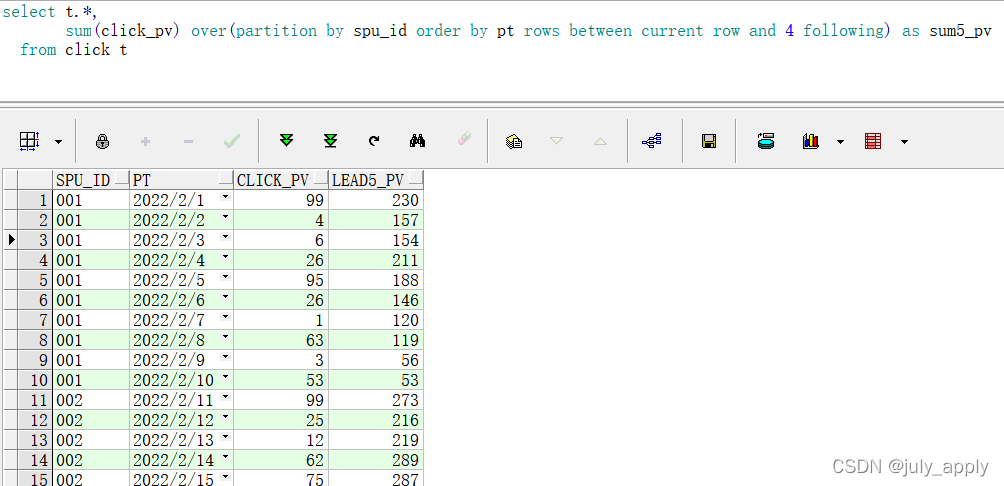Click LEAD5_PV cell with value 289

point(376,460)
